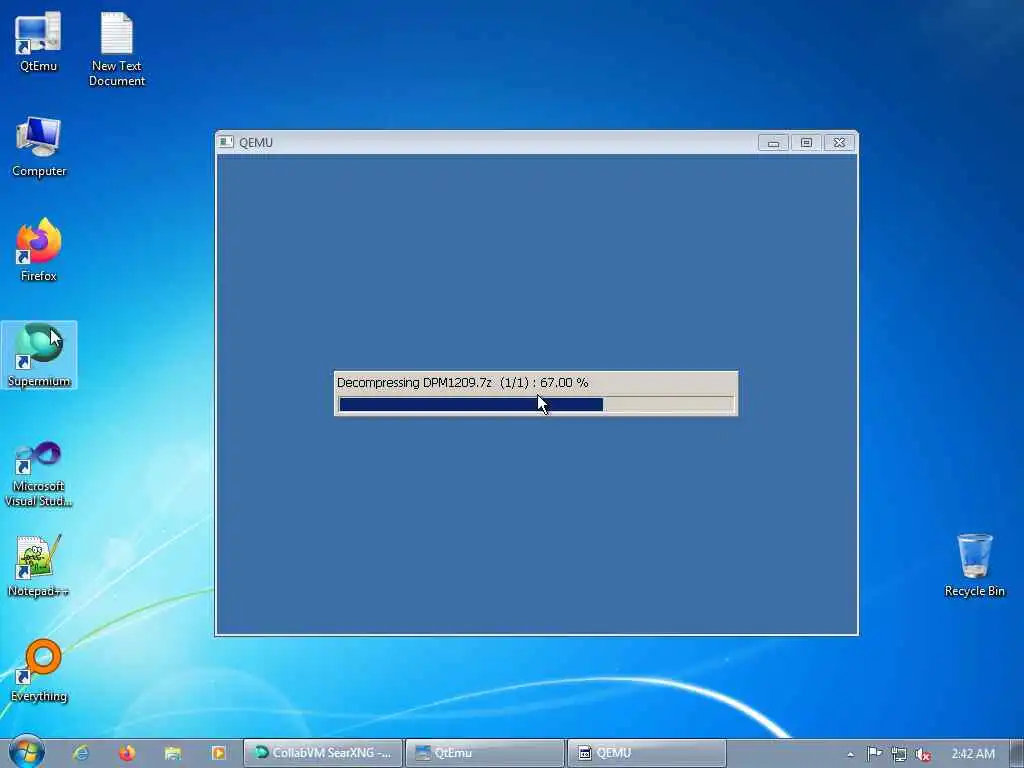Viewport: 1024px width, 768px height.
Task: Click the Show Desktop strip
Action: [x=1017, y=754]
